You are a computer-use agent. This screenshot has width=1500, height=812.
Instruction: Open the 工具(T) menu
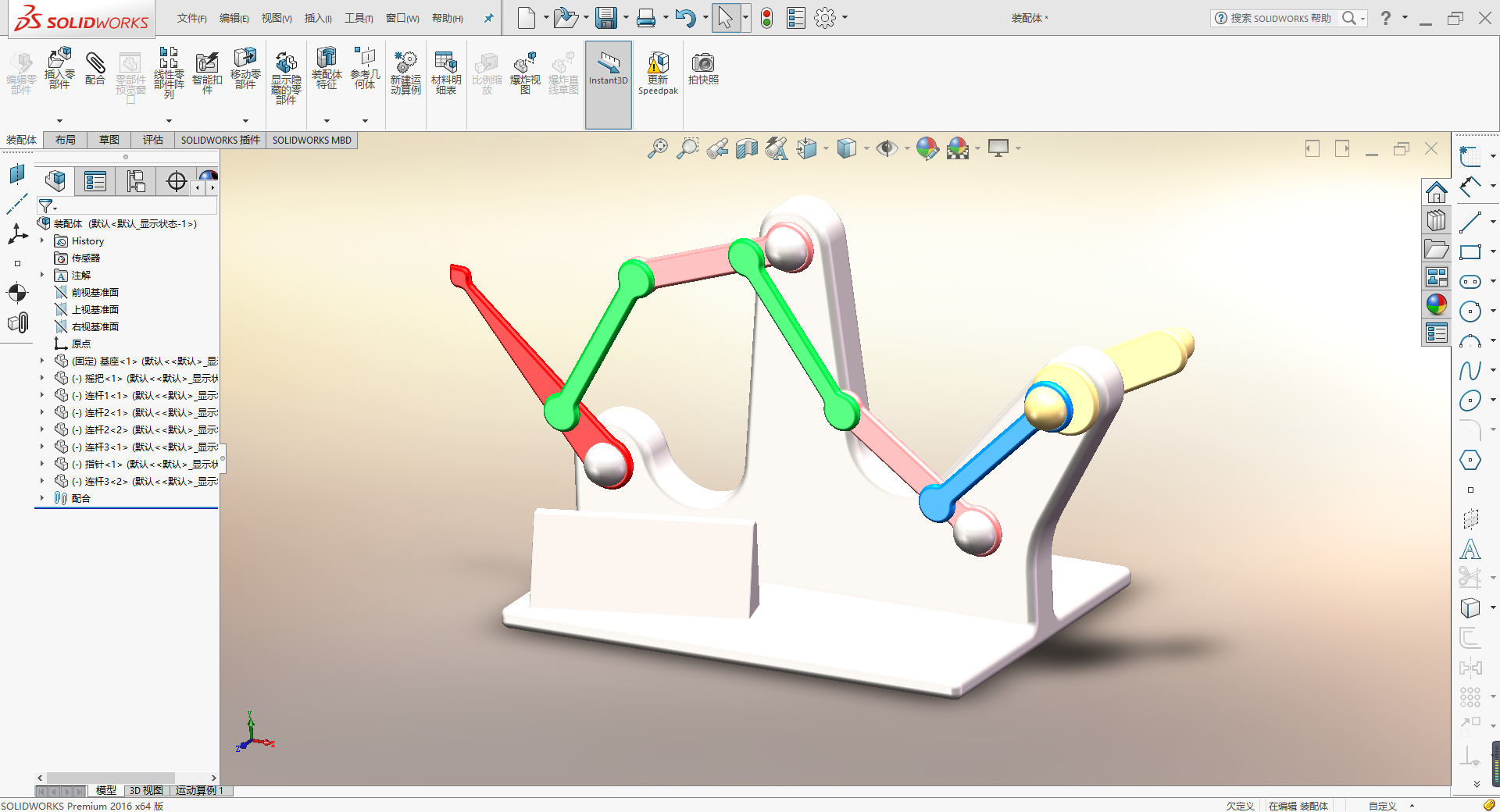coord(359,18)
